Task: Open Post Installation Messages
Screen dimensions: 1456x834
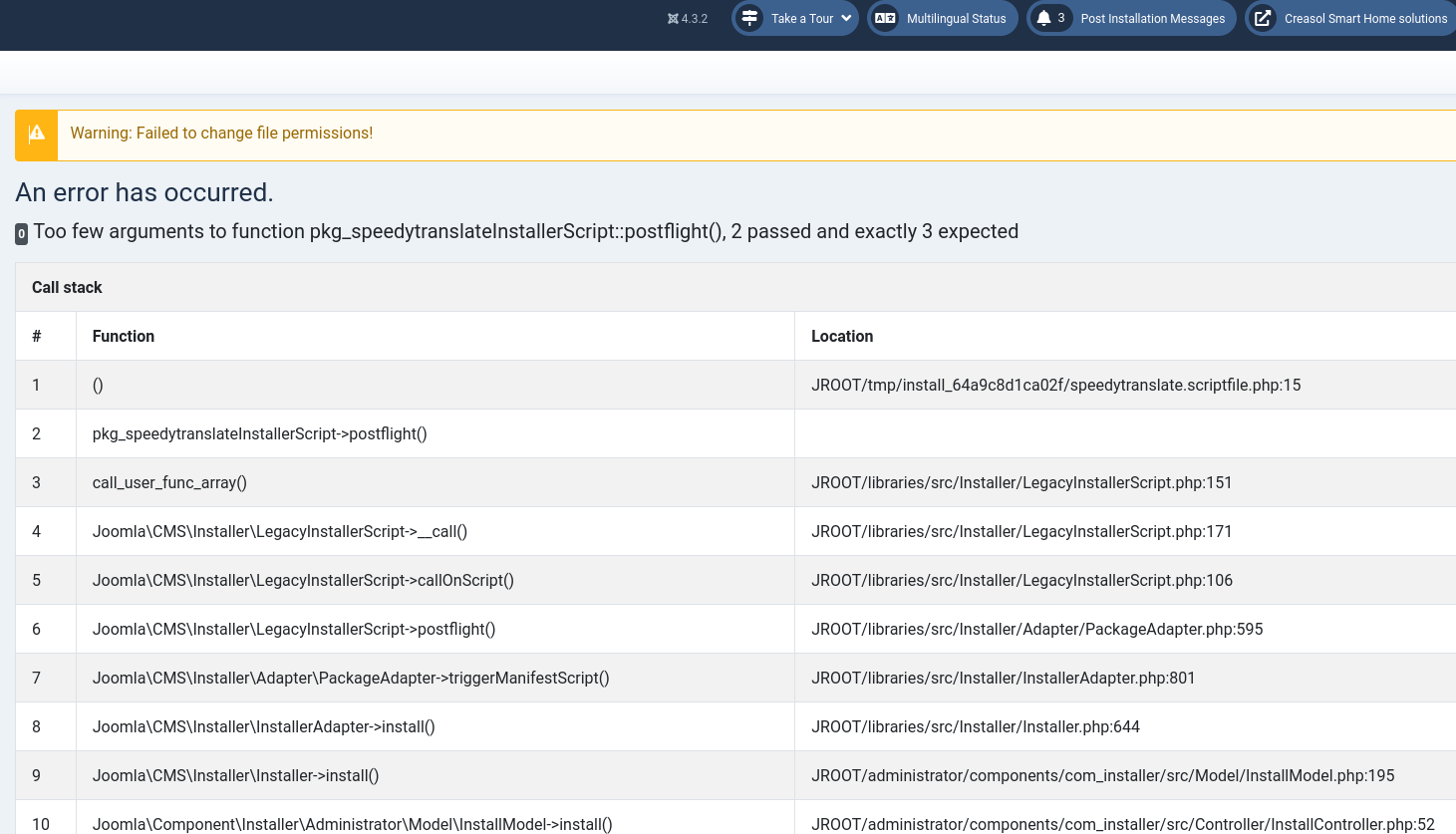Action: pos(1152,19)
